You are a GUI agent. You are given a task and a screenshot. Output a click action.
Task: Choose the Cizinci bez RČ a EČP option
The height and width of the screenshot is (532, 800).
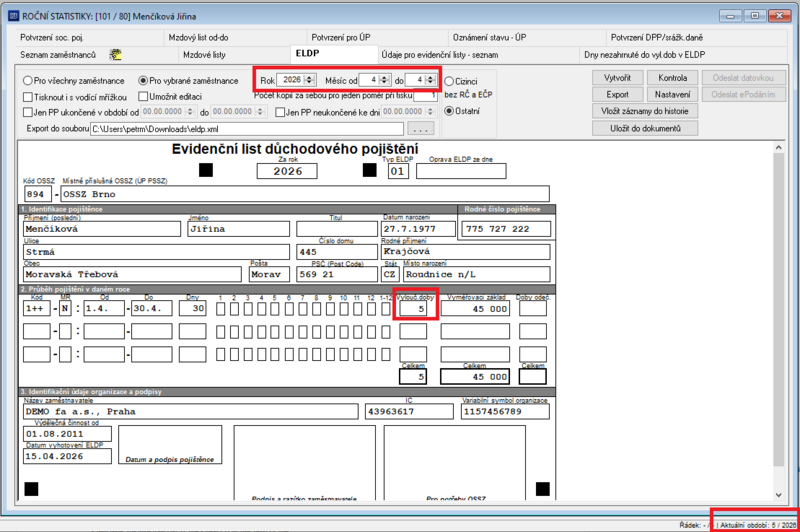point(449,81)
